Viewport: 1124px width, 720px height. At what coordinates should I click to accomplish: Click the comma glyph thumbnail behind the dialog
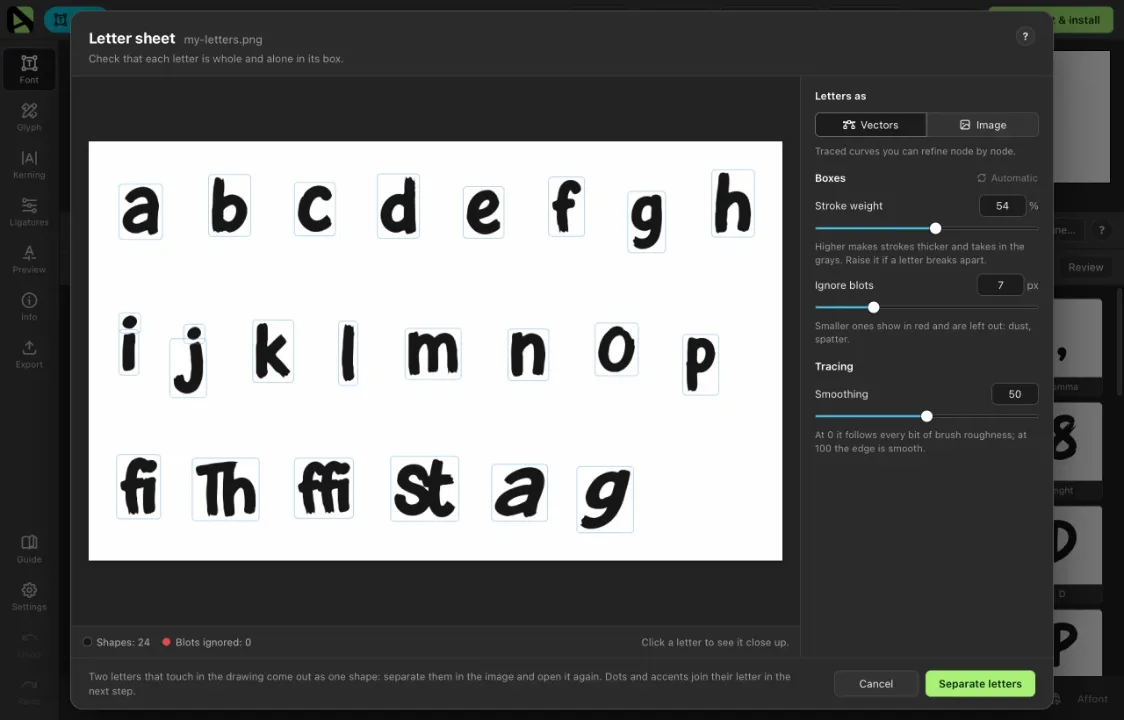1077,338
